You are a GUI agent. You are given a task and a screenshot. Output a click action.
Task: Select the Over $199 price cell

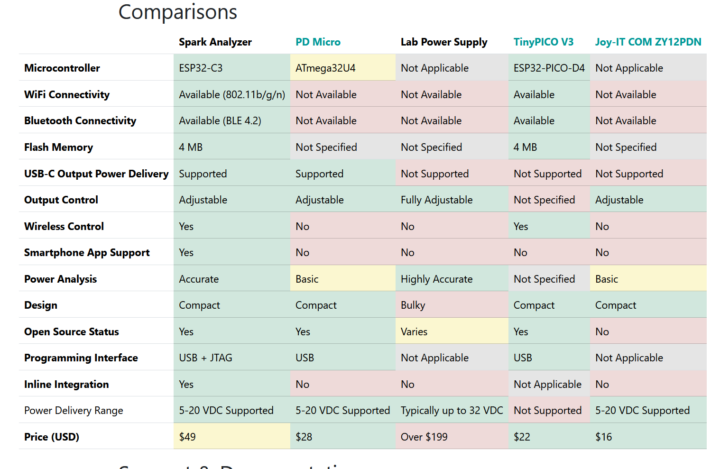(x=452, y=437)
